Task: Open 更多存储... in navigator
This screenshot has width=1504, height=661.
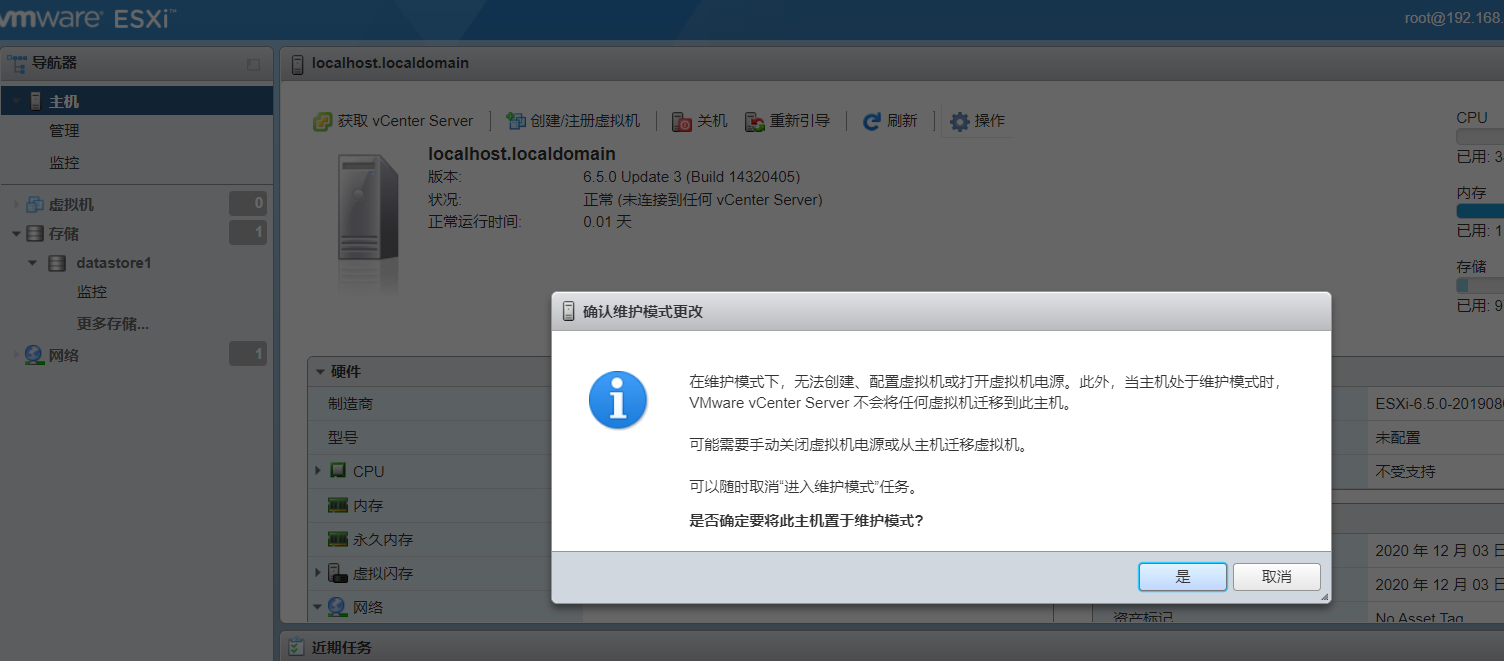Action: pos(113,324)
